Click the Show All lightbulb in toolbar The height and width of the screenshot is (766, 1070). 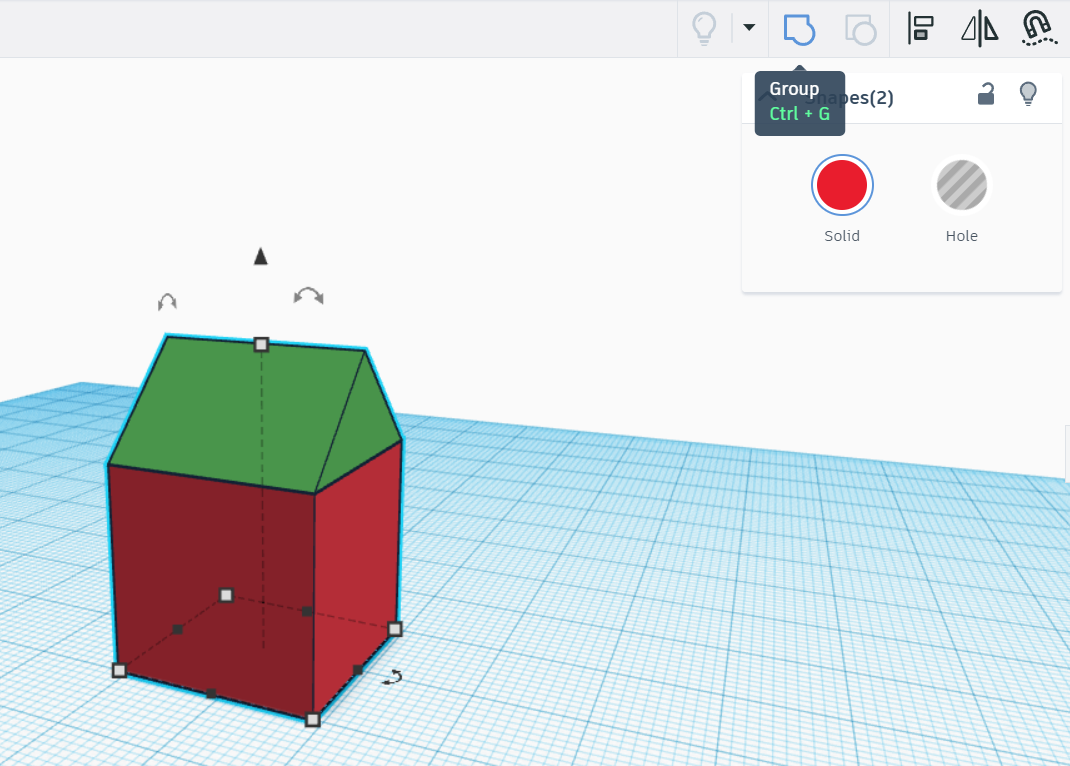pos(704,29)
